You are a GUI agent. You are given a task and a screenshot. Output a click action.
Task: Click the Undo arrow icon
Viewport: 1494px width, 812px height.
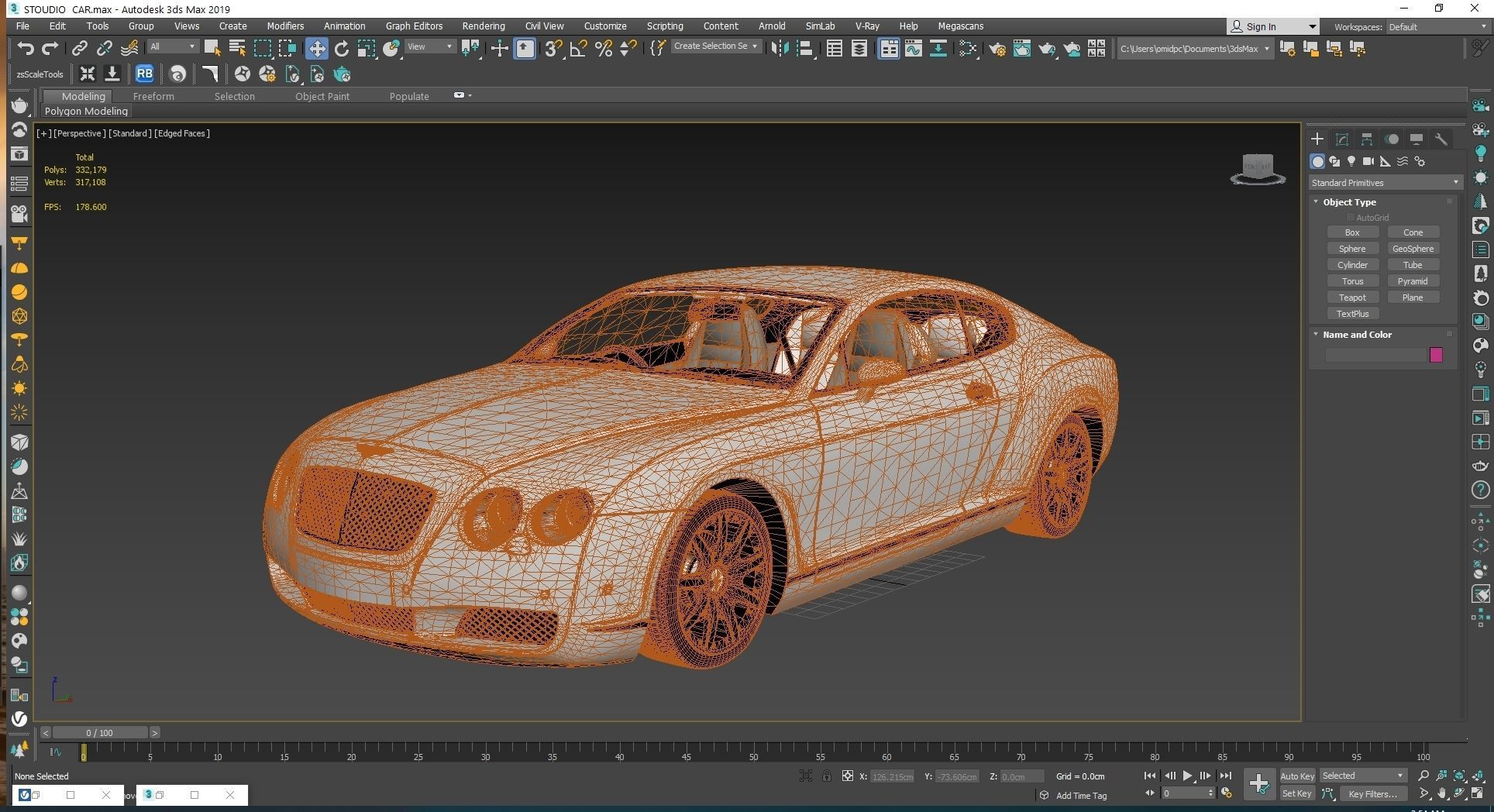[x=26, y=49]
